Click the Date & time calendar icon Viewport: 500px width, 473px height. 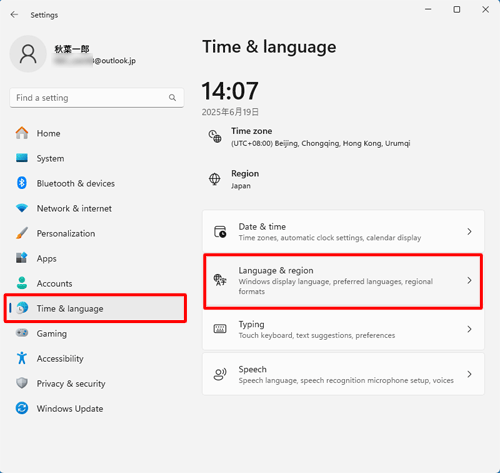[220, 232]
